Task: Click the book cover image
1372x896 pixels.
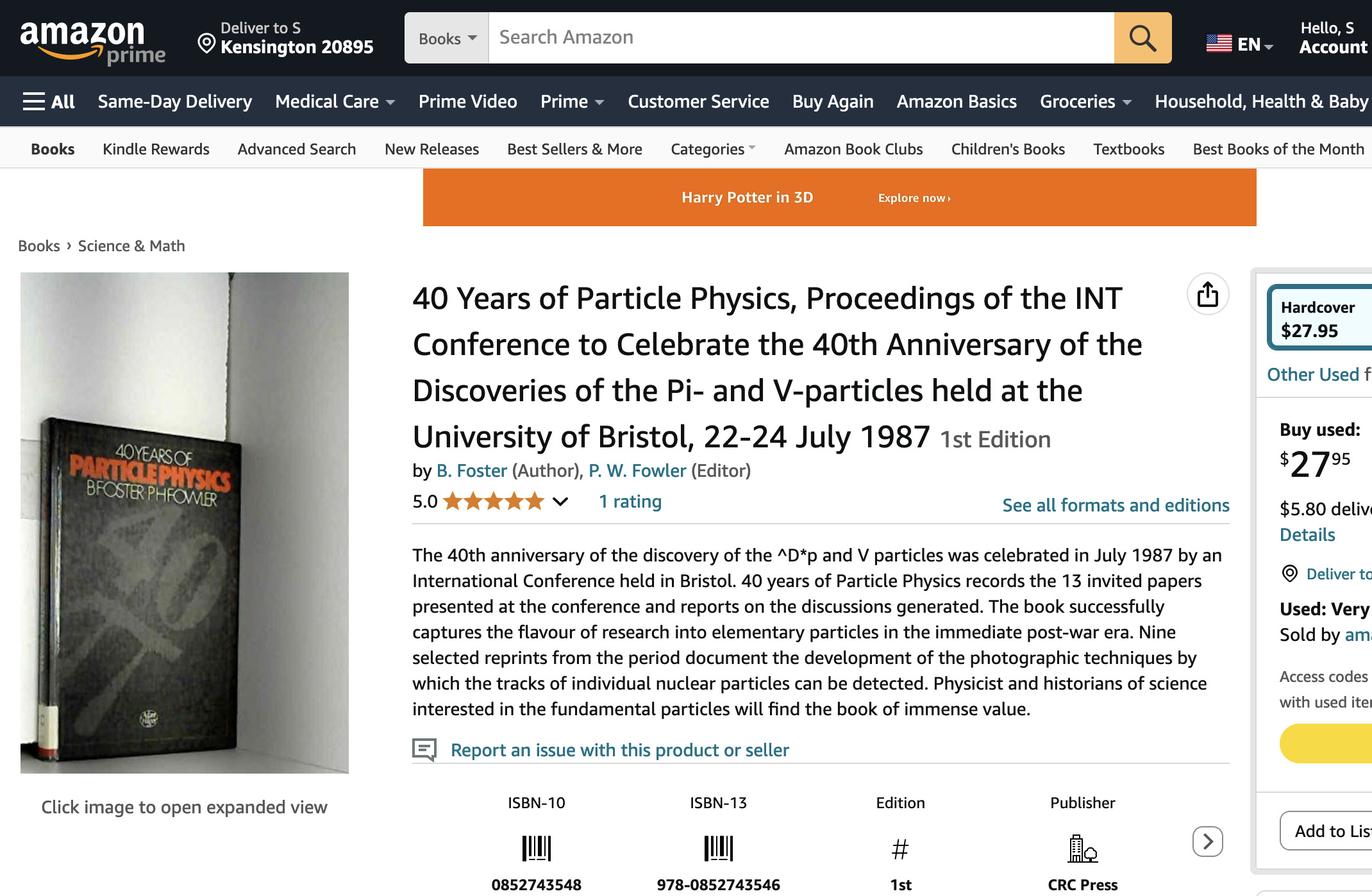Action: [185, 522]
